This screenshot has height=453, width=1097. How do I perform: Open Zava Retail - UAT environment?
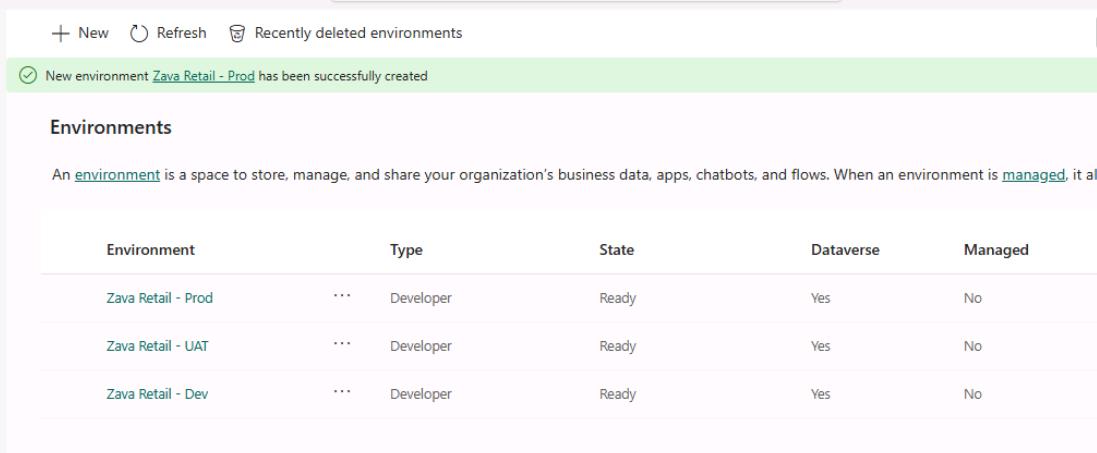[157, 346]
